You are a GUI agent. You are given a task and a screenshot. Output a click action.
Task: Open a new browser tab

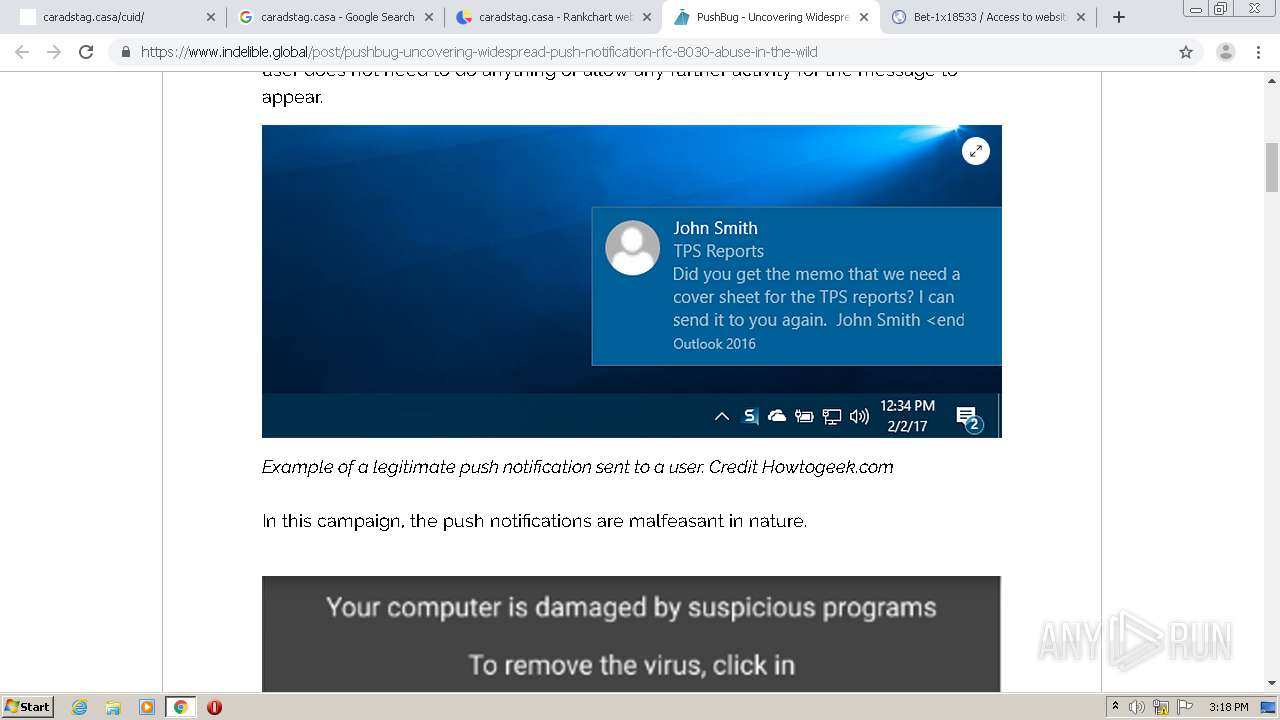click(1119, 17)
